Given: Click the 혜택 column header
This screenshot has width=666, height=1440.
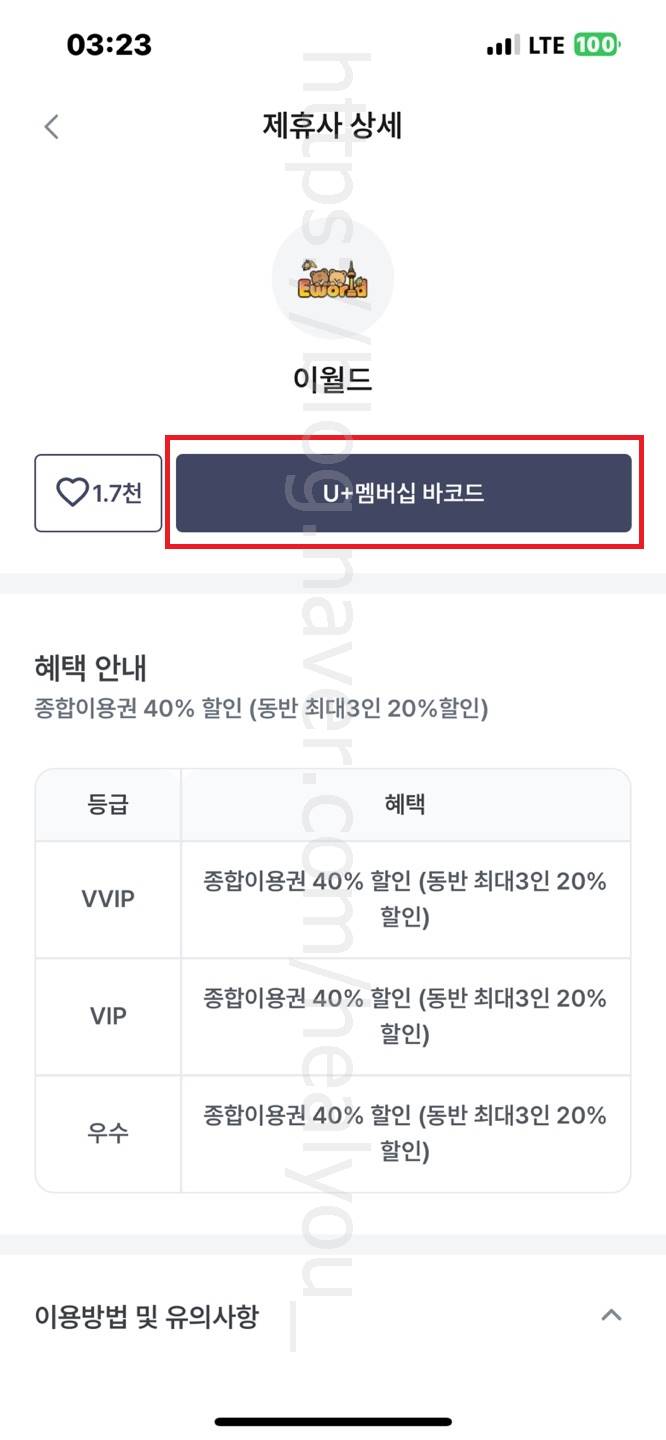Looking at the screenshot, I should click(x=405, y=804).
